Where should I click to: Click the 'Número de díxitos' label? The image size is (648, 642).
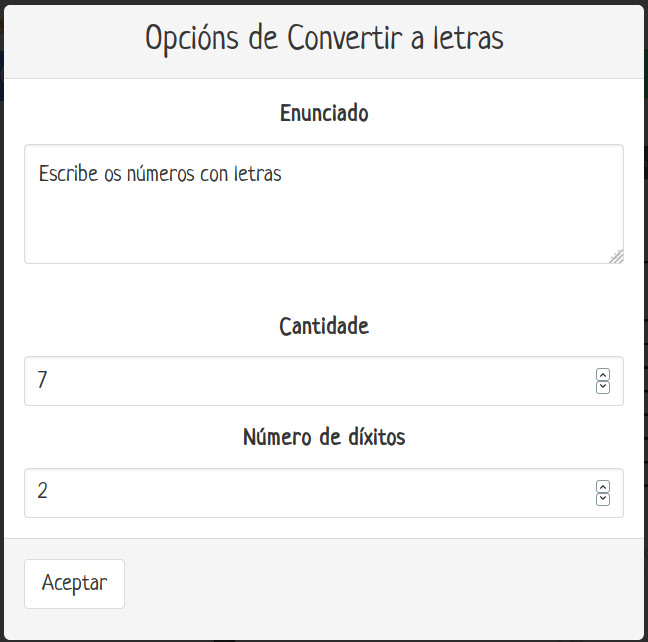point(324,438)
